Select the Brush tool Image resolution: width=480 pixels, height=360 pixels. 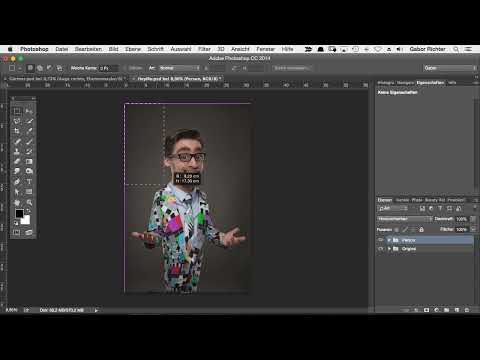pos(29,141)
